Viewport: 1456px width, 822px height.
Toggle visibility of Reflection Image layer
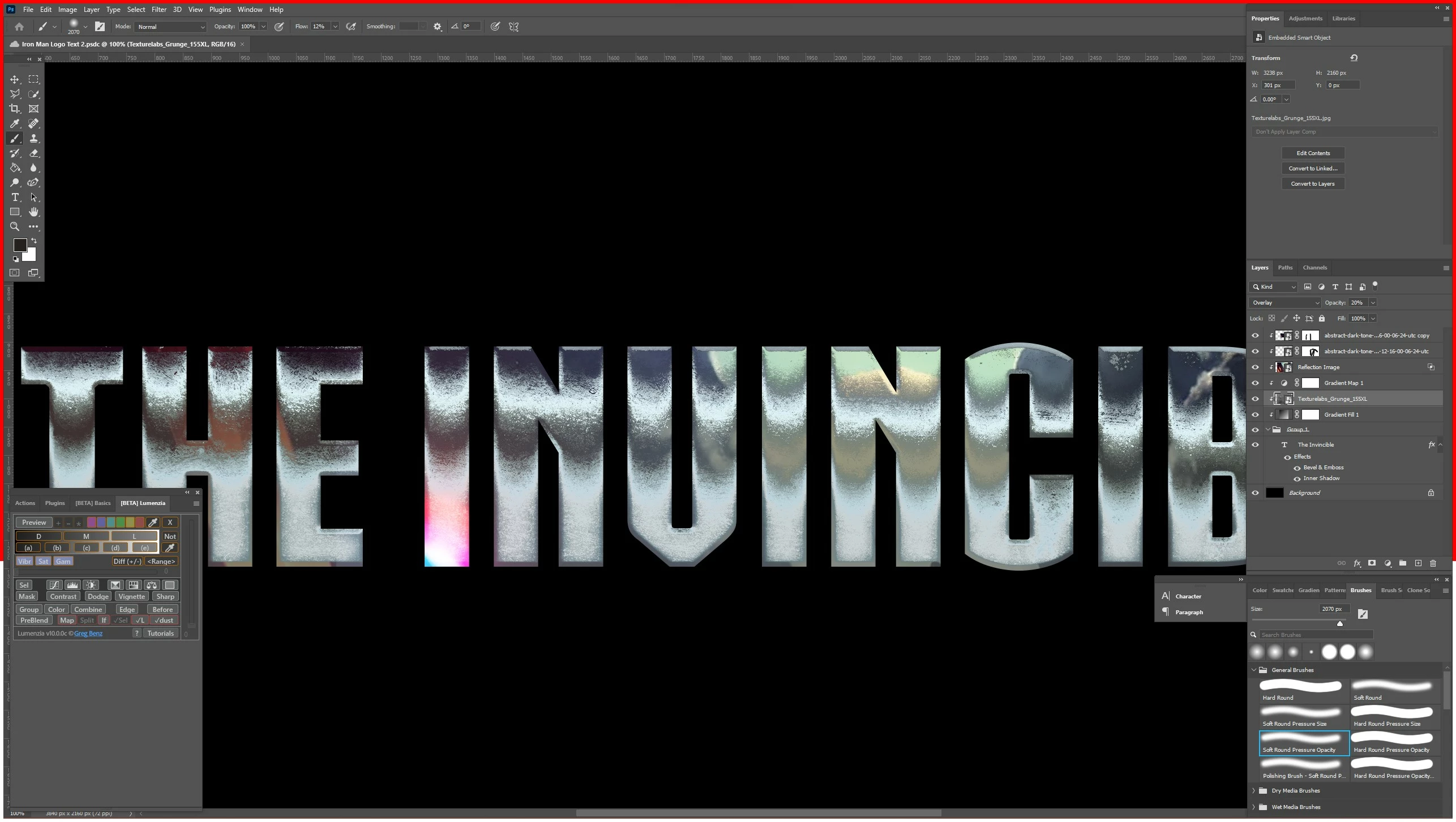[1255, 368]
